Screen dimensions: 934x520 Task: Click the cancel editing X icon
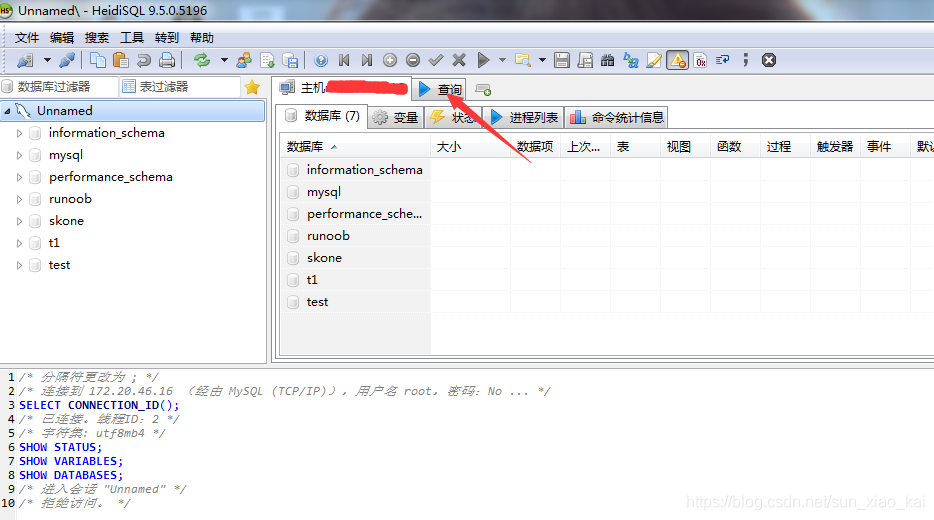click(459, 60)
